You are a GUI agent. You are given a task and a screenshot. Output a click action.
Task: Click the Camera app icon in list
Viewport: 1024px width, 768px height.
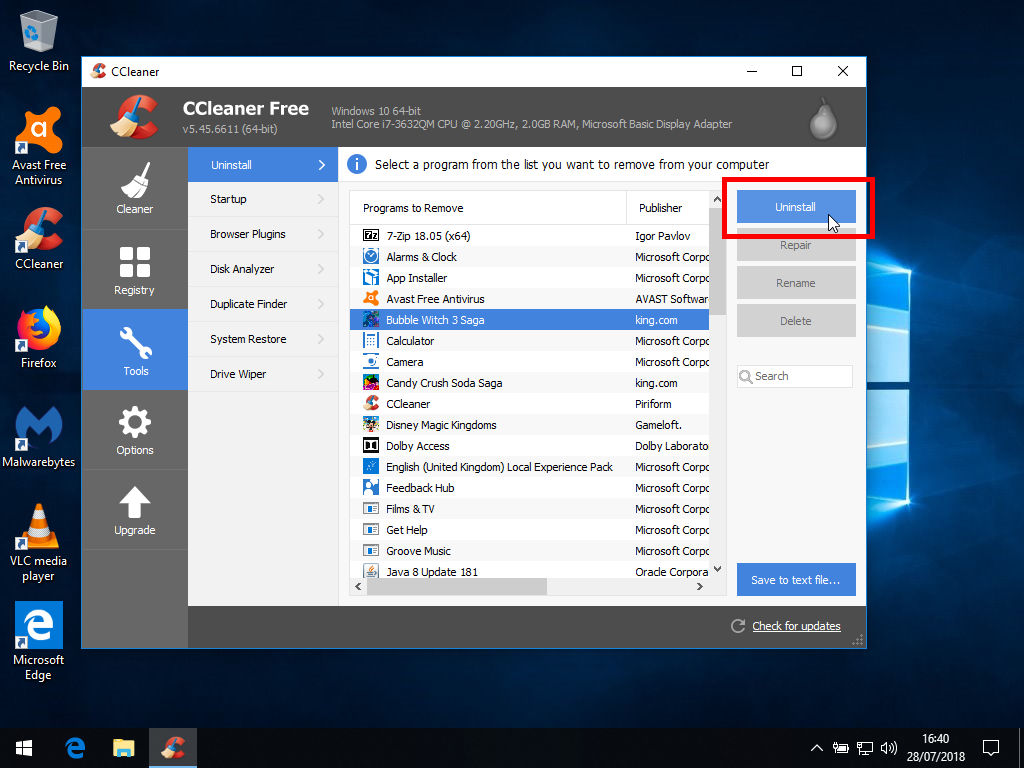(371, 362)
